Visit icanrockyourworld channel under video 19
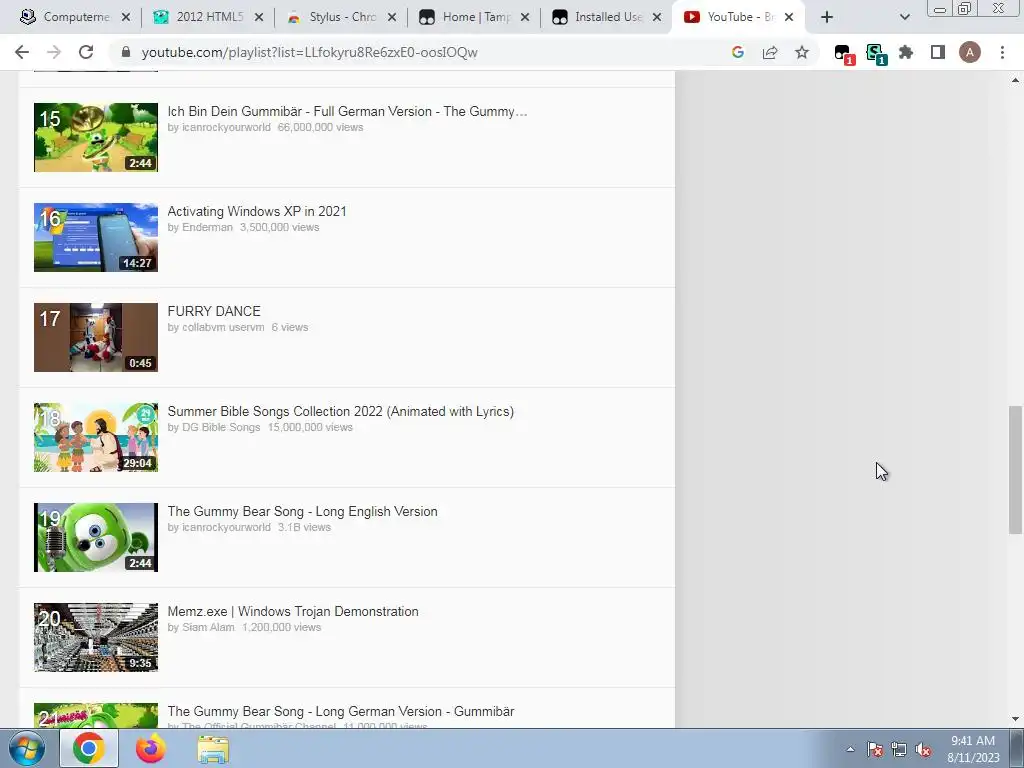Image resolution: width=1024 pixels, height=768 pixels. click(x=226, y=527)
